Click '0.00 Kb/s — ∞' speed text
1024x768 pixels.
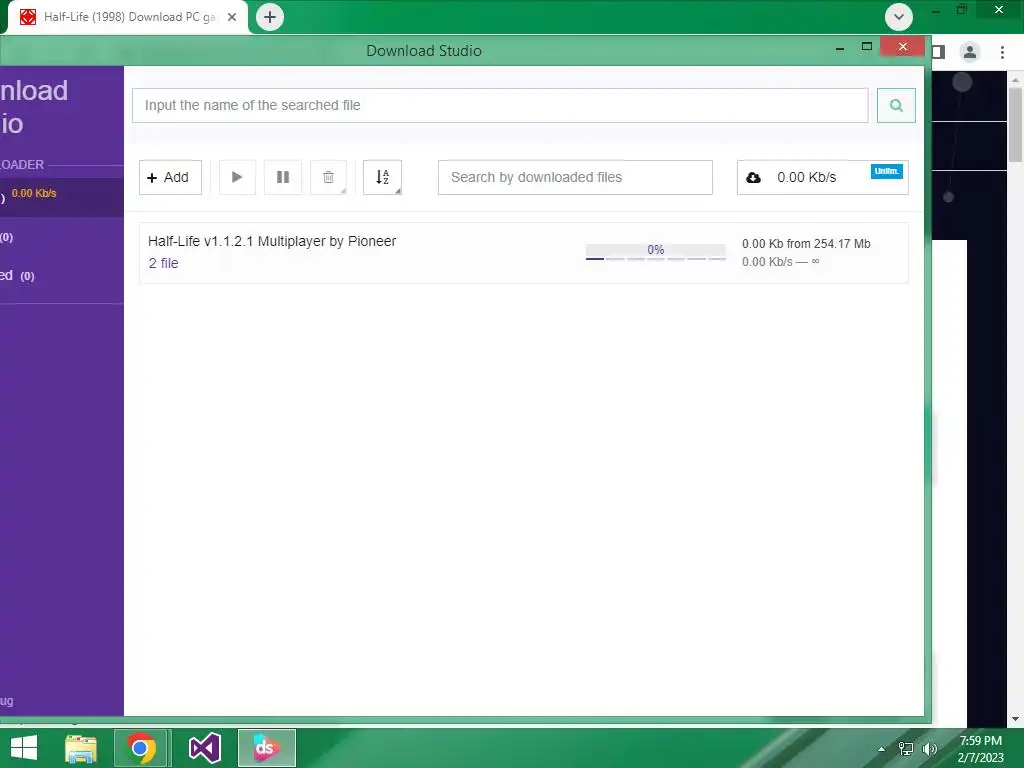tap(780, 262)
